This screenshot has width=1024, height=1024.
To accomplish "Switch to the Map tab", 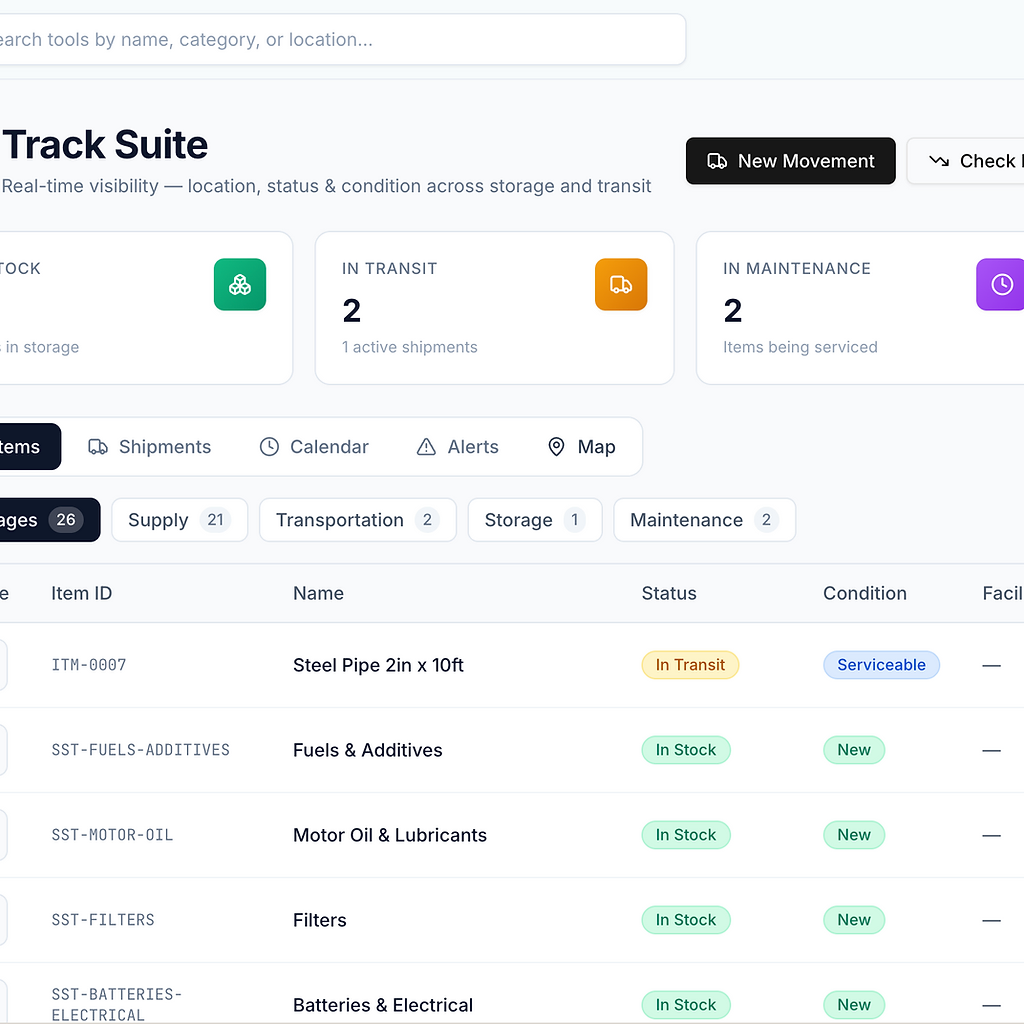I will (x=581, y=447).
